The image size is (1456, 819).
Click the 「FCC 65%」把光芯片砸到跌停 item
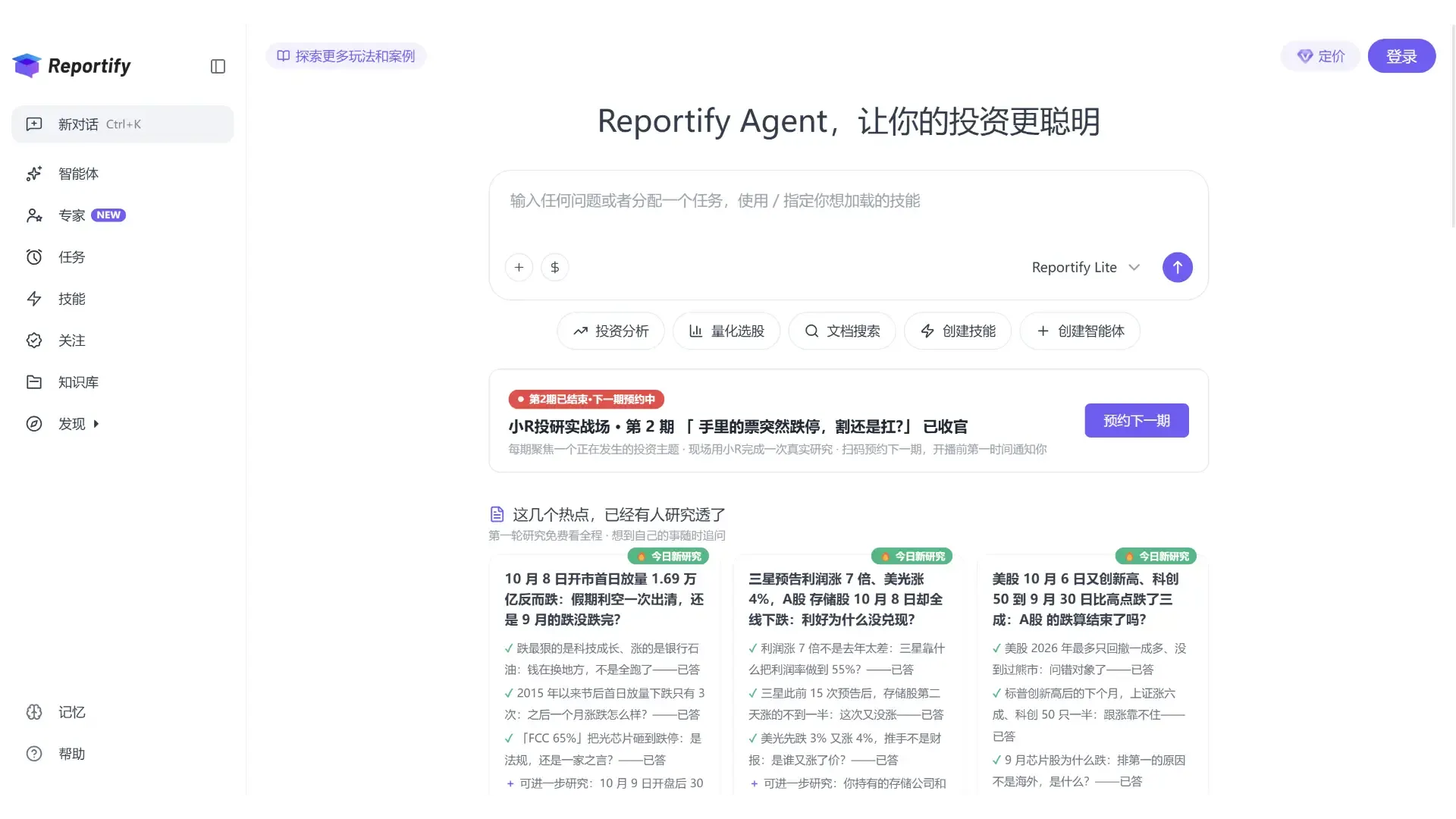tap(604, 749)
